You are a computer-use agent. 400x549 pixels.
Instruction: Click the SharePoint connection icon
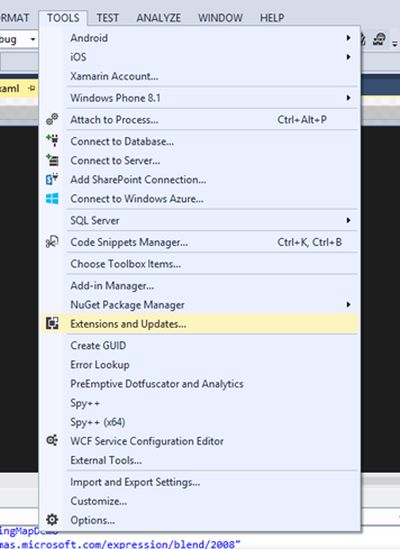point(52,179)
